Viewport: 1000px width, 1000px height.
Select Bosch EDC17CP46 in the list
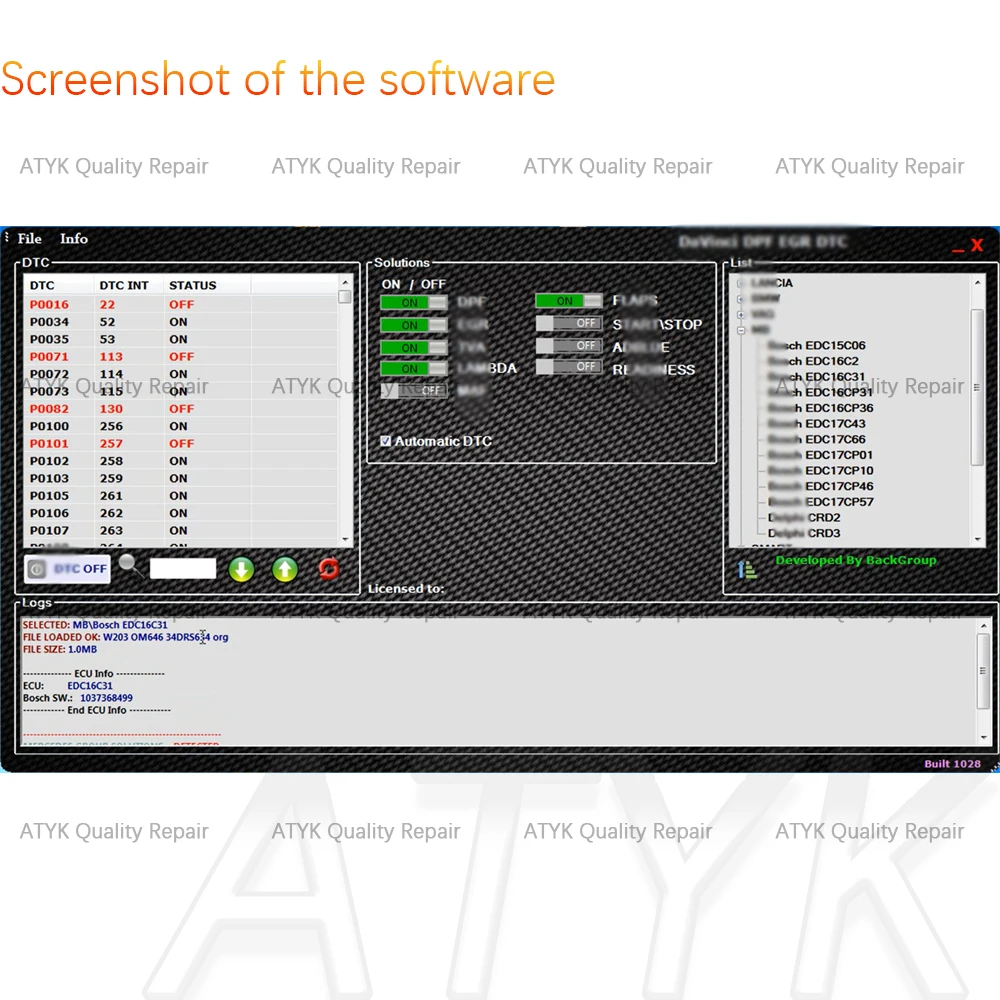coord(820,486)
